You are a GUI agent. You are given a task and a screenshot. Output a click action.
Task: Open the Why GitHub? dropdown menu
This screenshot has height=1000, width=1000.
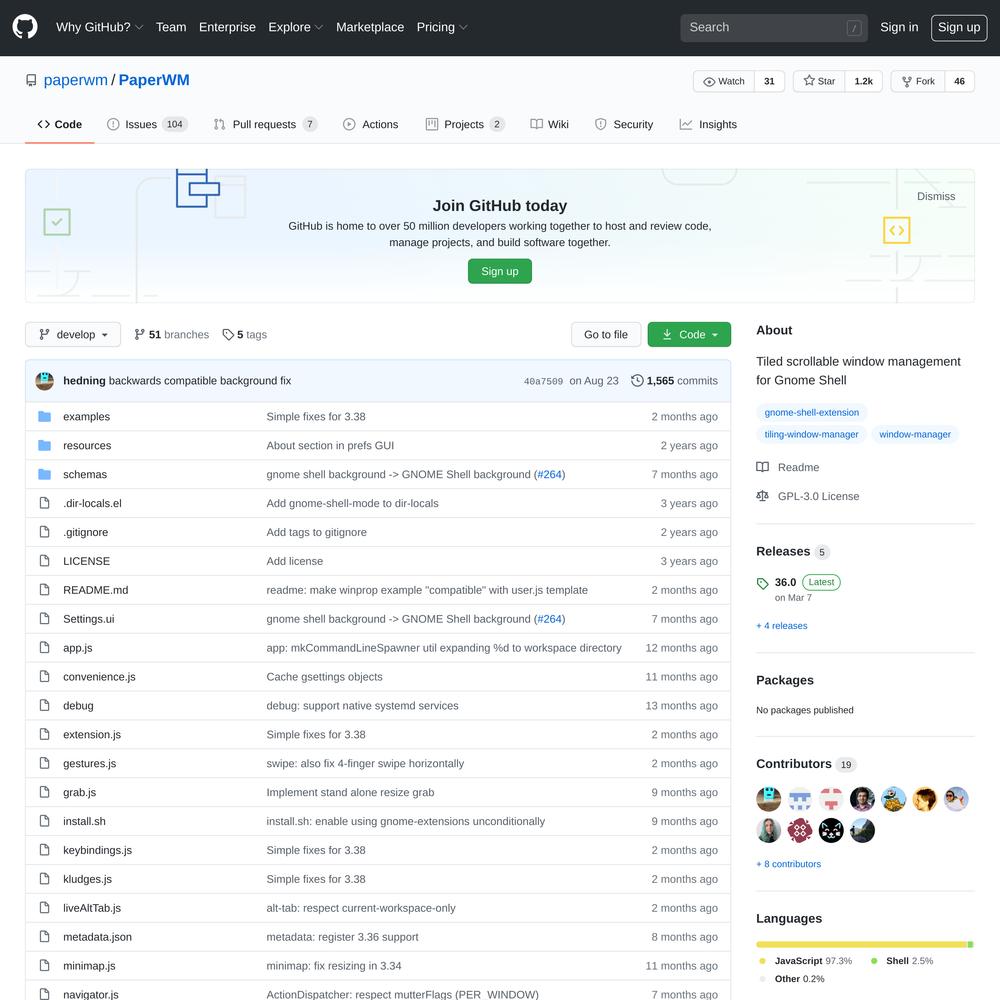(x=99, y=27)
